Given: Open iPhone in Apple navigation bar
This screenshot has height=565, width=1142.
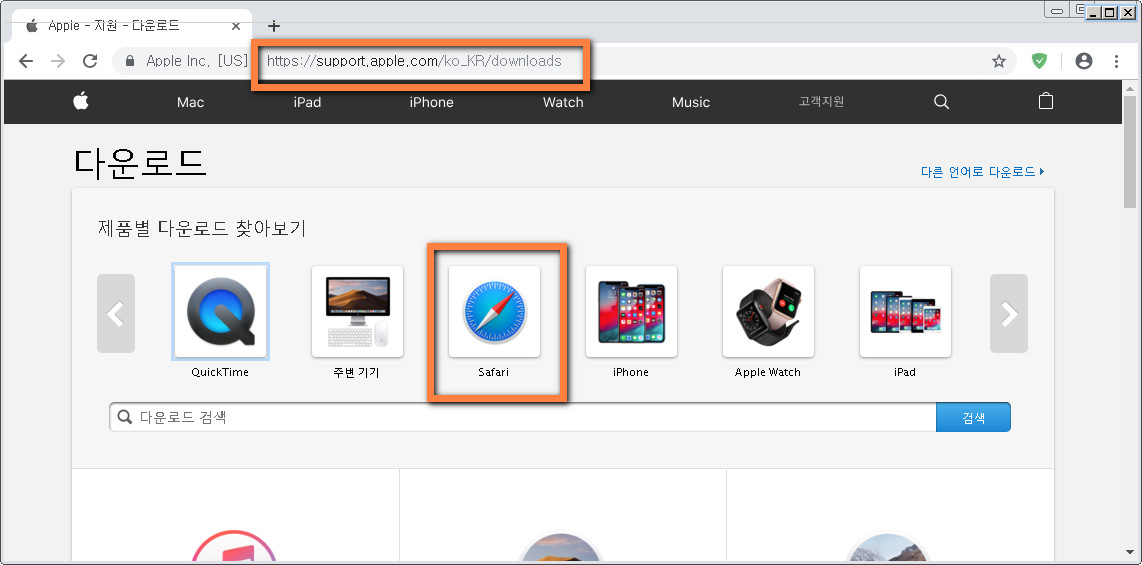Looking at the screenshot, I should point(431,102).
